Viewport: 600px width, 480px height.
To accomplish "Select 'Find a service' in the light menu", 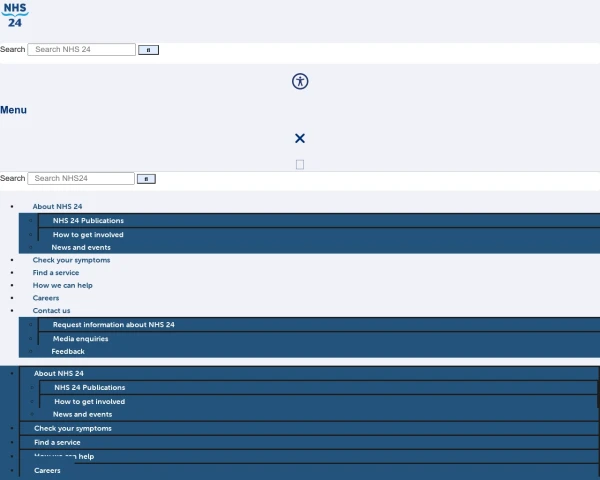I will 56,273.
